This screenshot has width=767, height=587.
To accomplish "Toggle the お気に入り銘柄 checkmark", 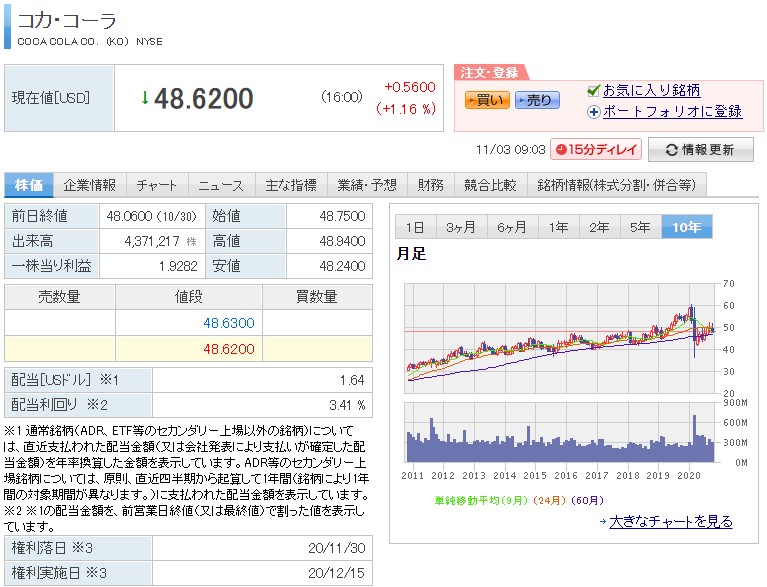I will 593,90.
